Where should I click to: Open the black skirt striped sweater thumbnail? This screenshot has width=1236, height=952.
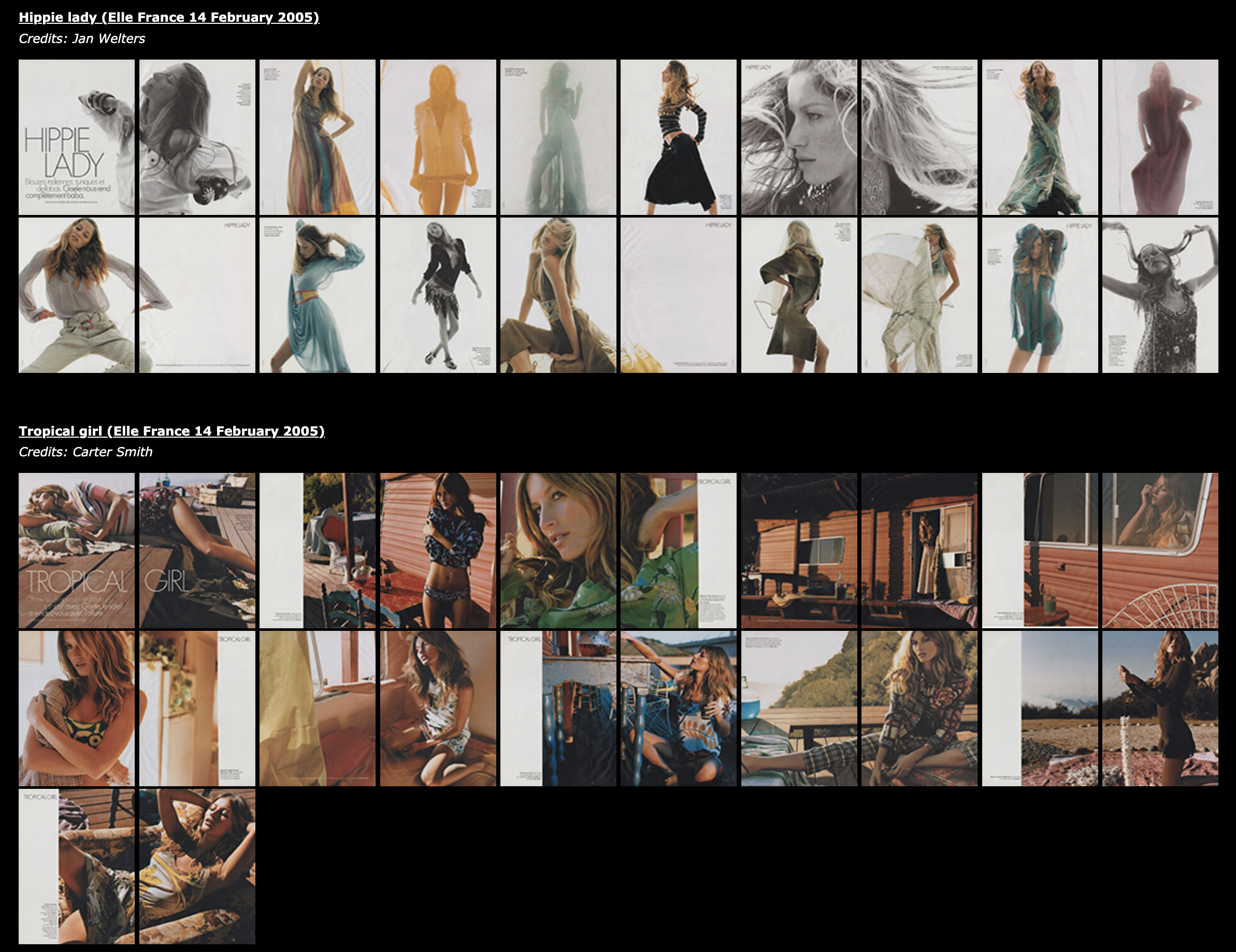pyautogui.click(x=678, y=137)
